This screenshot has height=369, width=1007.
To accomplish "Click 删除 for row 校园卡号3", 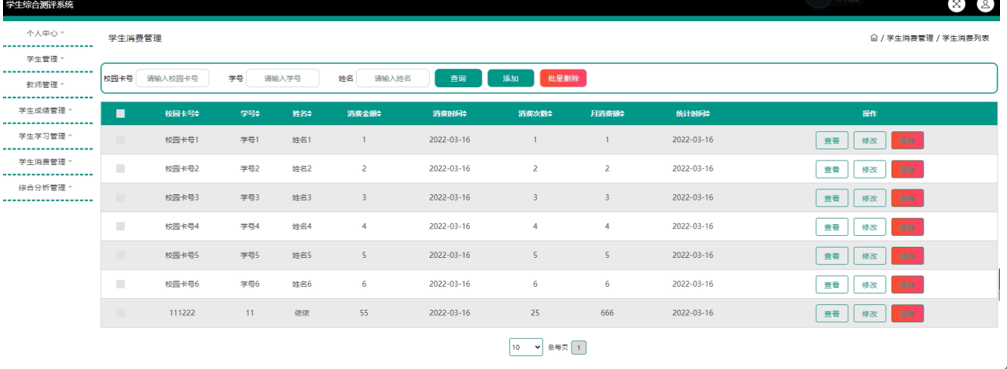I will pos(907,198).
